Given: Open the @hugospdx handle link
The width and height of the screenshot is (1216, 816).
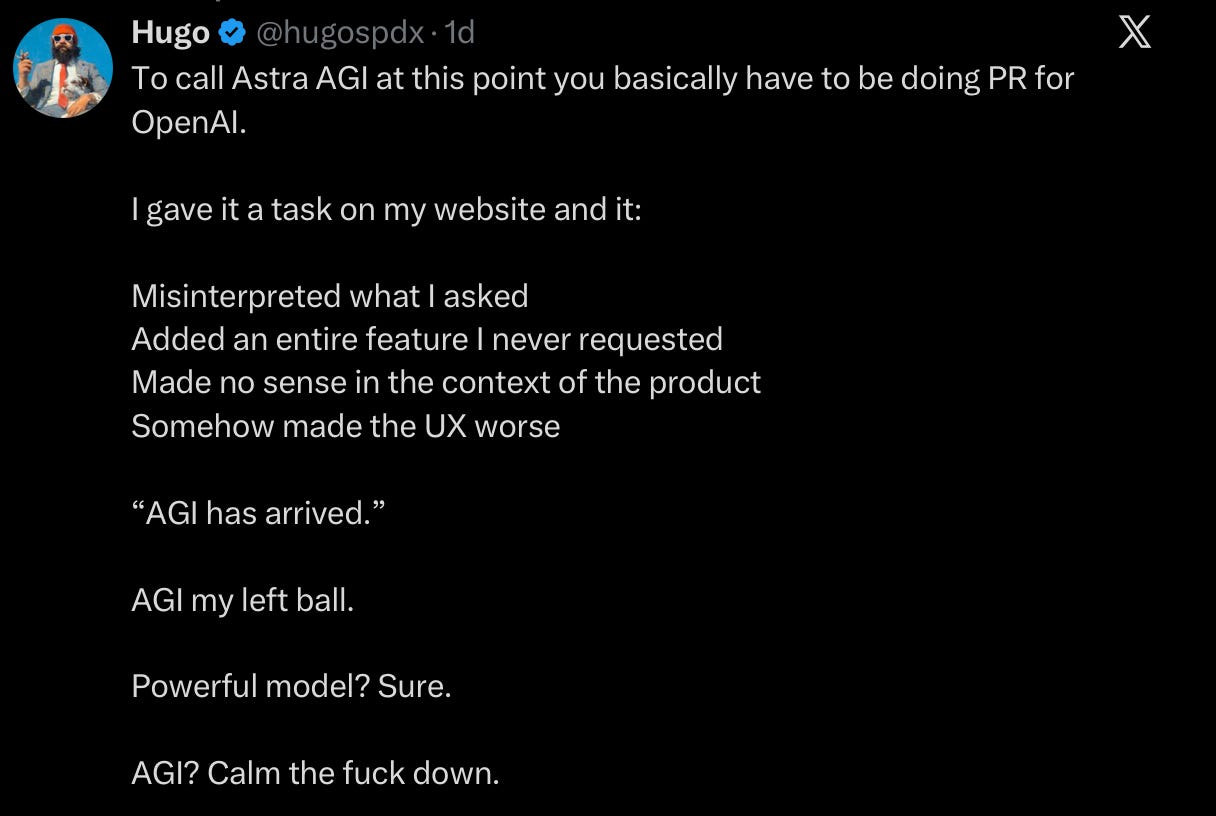Looking at the screenshot, I should tap(340, 34).
